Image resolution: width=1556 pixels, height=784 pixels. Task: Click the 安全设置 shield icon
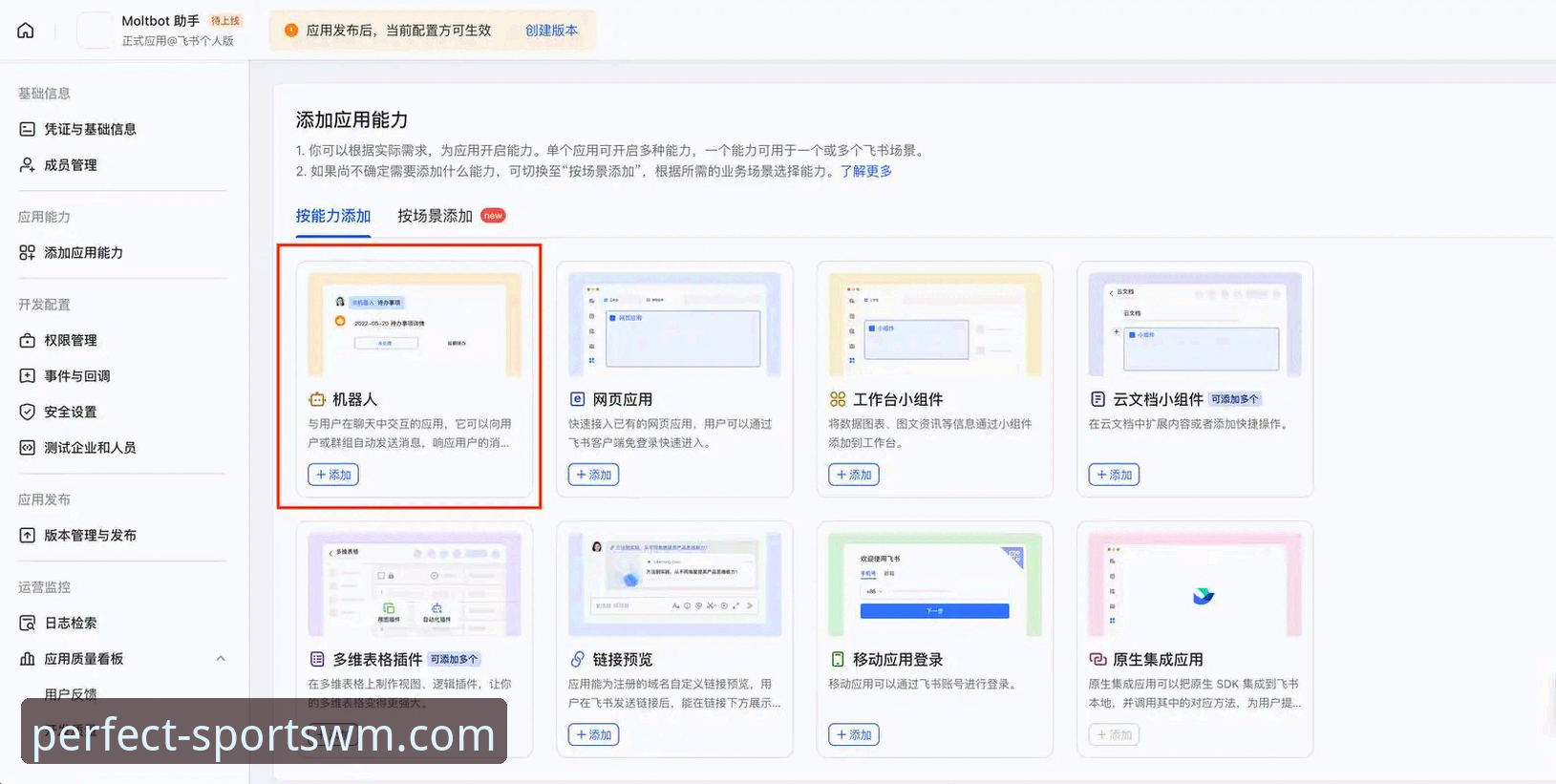click(28, 413)
